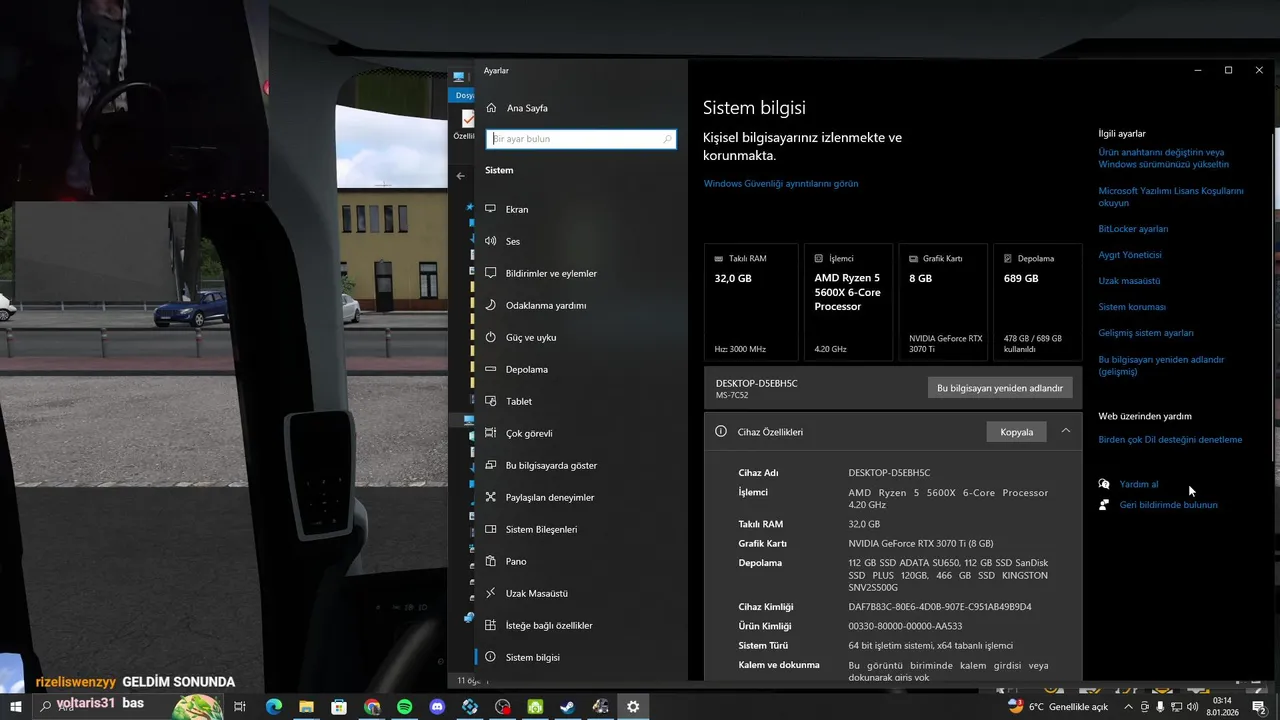Viewport: 1280px width, 720px height.
Task: Open Spotify from taskbar
Action: pos(404,706)
